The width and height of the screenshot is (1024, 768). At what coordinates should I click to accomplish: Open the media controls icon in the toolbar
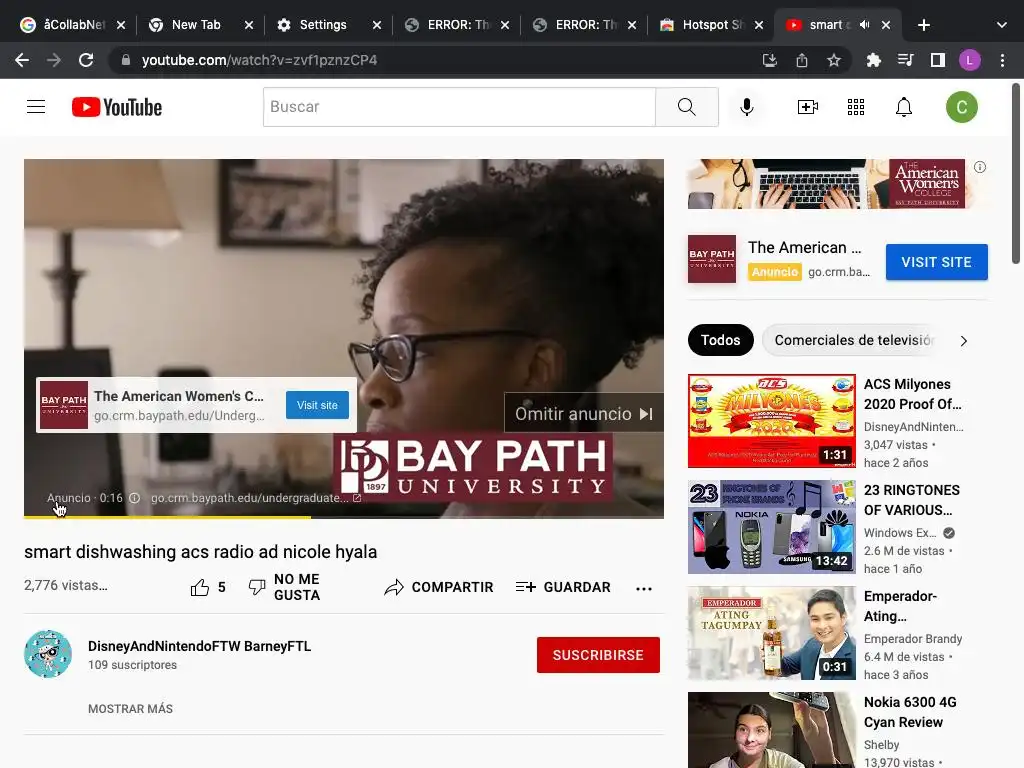[905, 60]
